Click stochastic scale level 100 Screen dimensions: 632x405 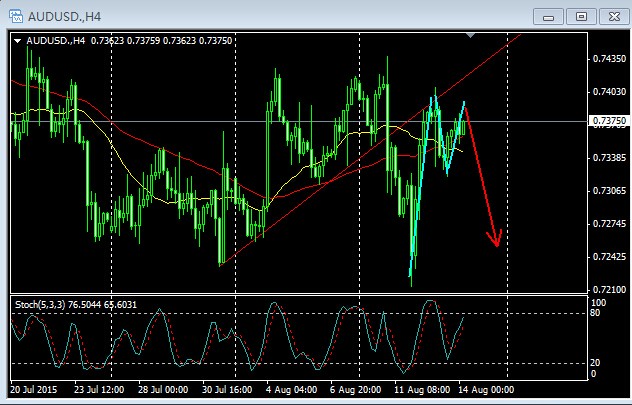click(598, 303)
